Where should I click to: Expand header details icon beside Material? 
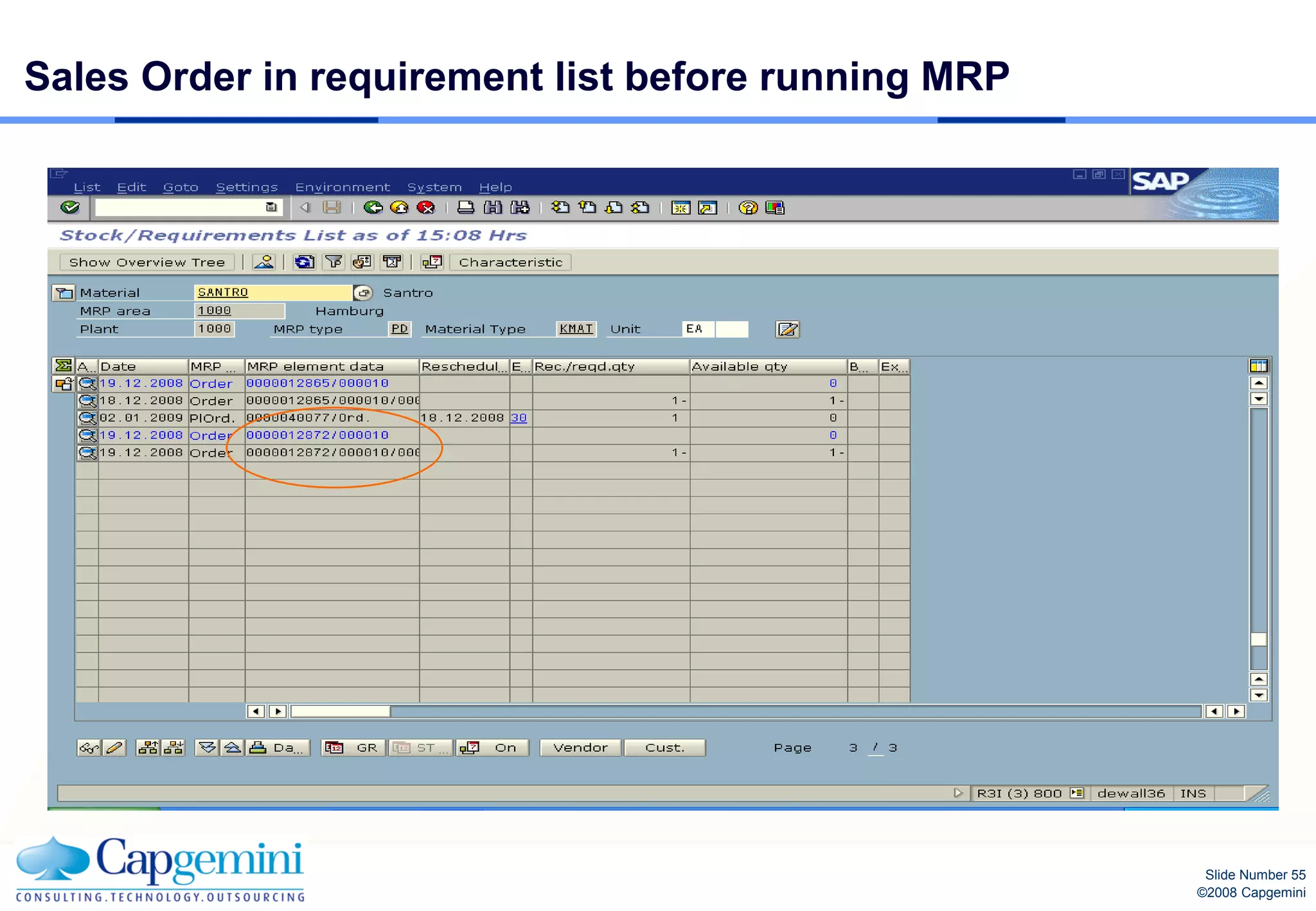point(64,293)
